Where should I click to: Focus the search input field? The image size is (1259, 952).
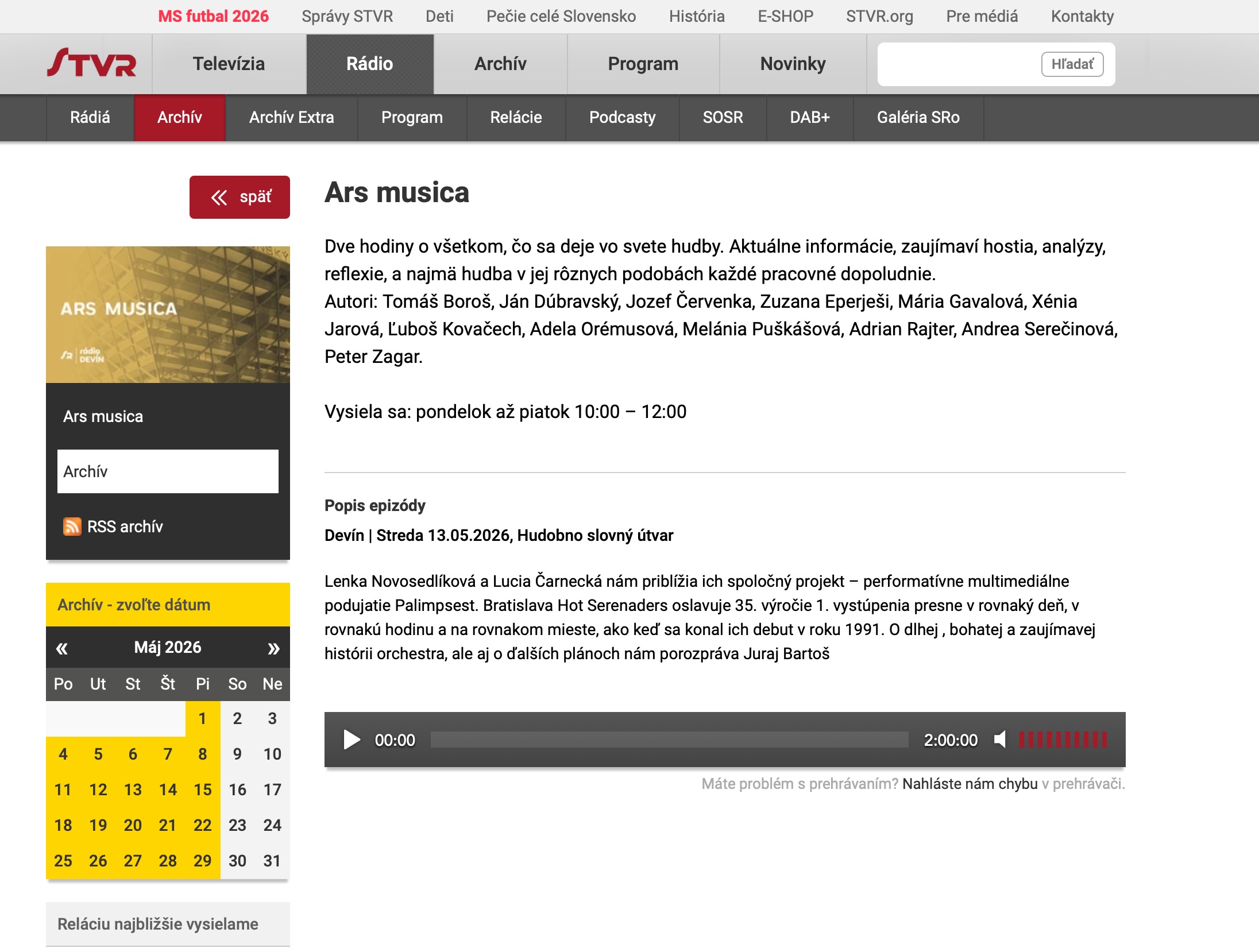click(959, 64)
